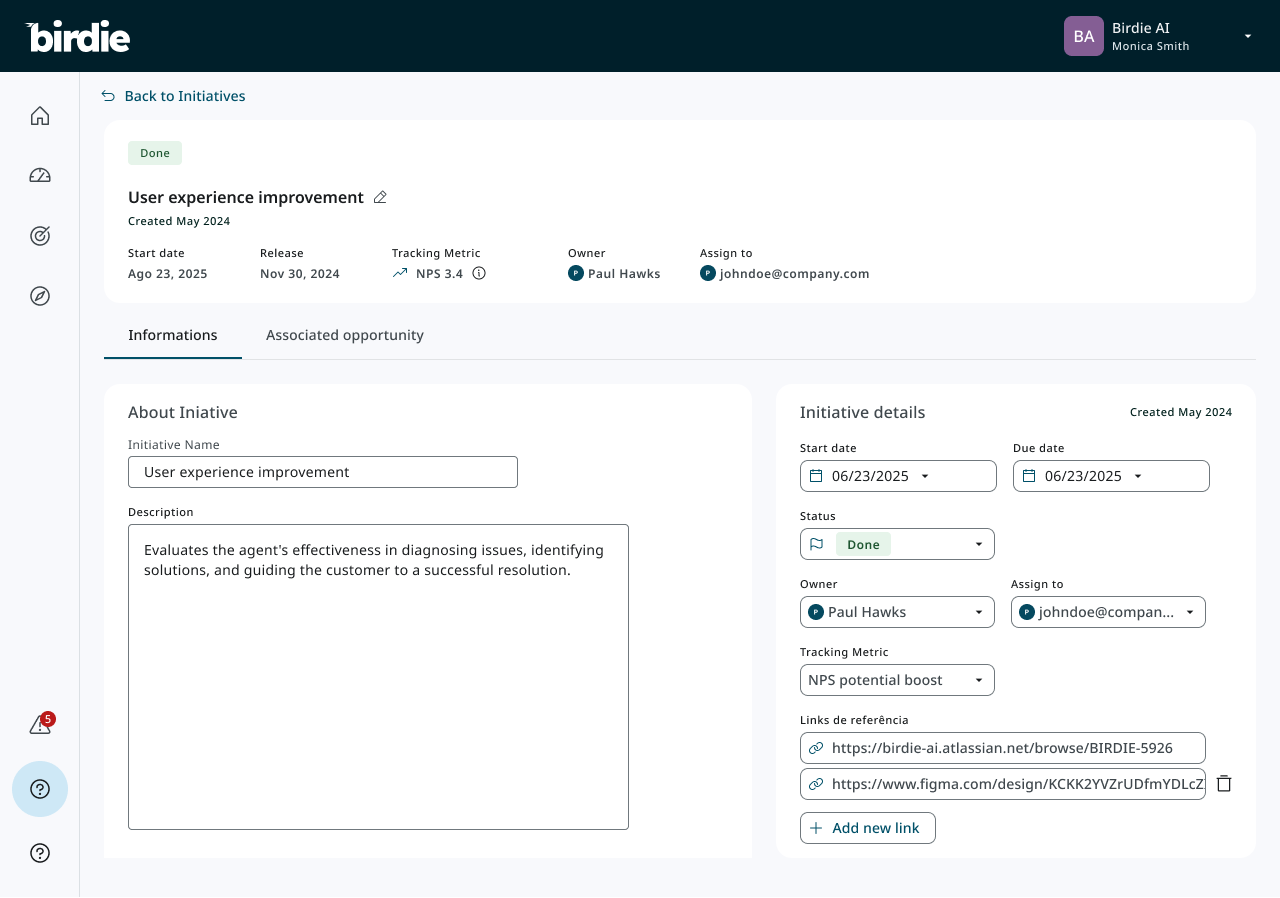Open the Home icon in sidebar
This screenshot has width=1280, height=898.
[x=40, y=116]
